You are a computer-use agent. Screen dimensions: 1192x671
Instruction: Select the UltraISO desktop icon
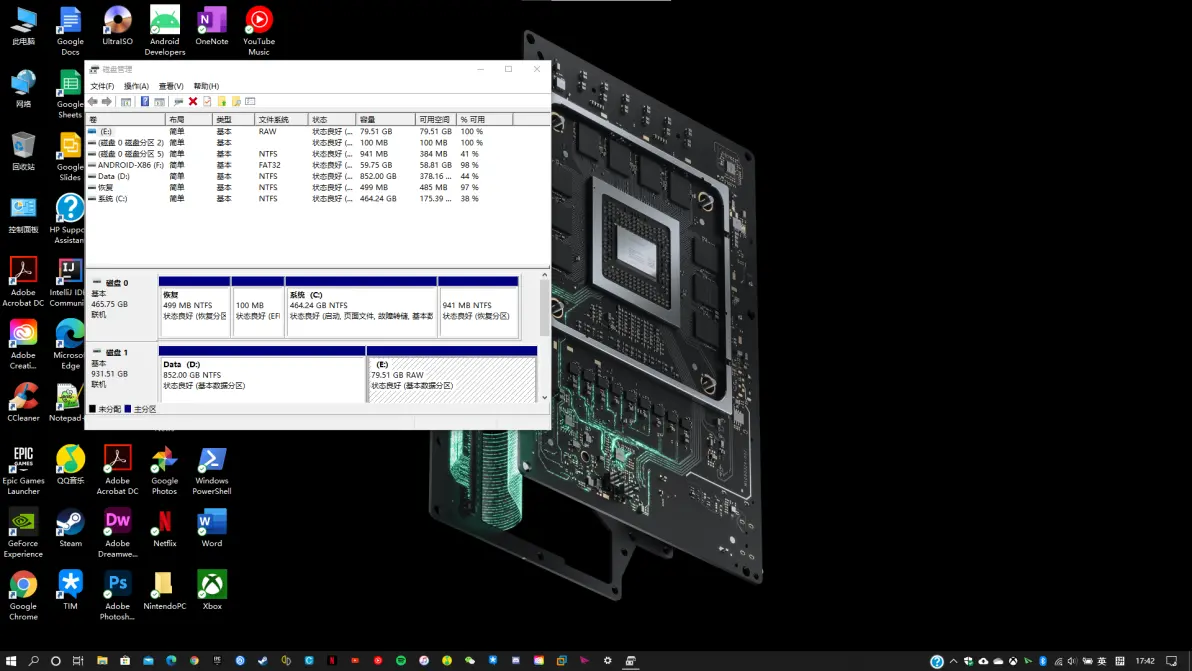[x=117, y=24]
